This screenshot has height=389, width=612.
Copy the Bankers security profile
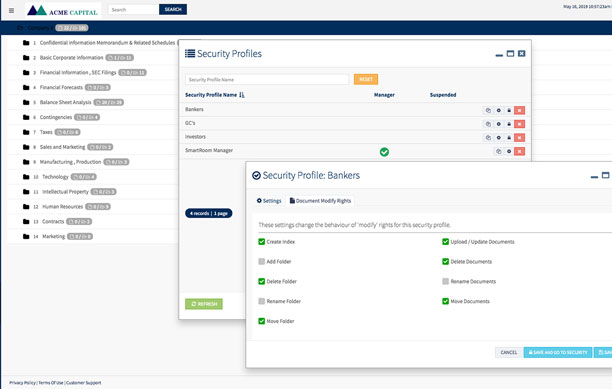coord(488,110)
